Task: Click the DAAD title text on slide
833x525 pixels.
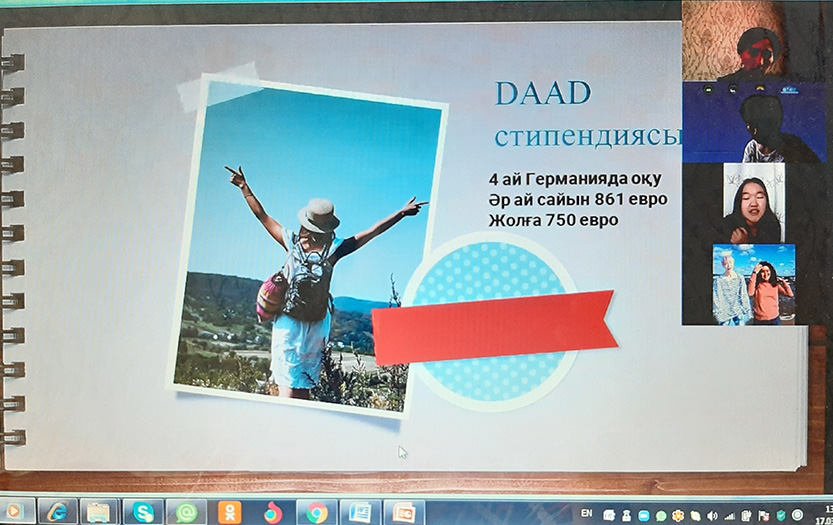Action: 543,94
